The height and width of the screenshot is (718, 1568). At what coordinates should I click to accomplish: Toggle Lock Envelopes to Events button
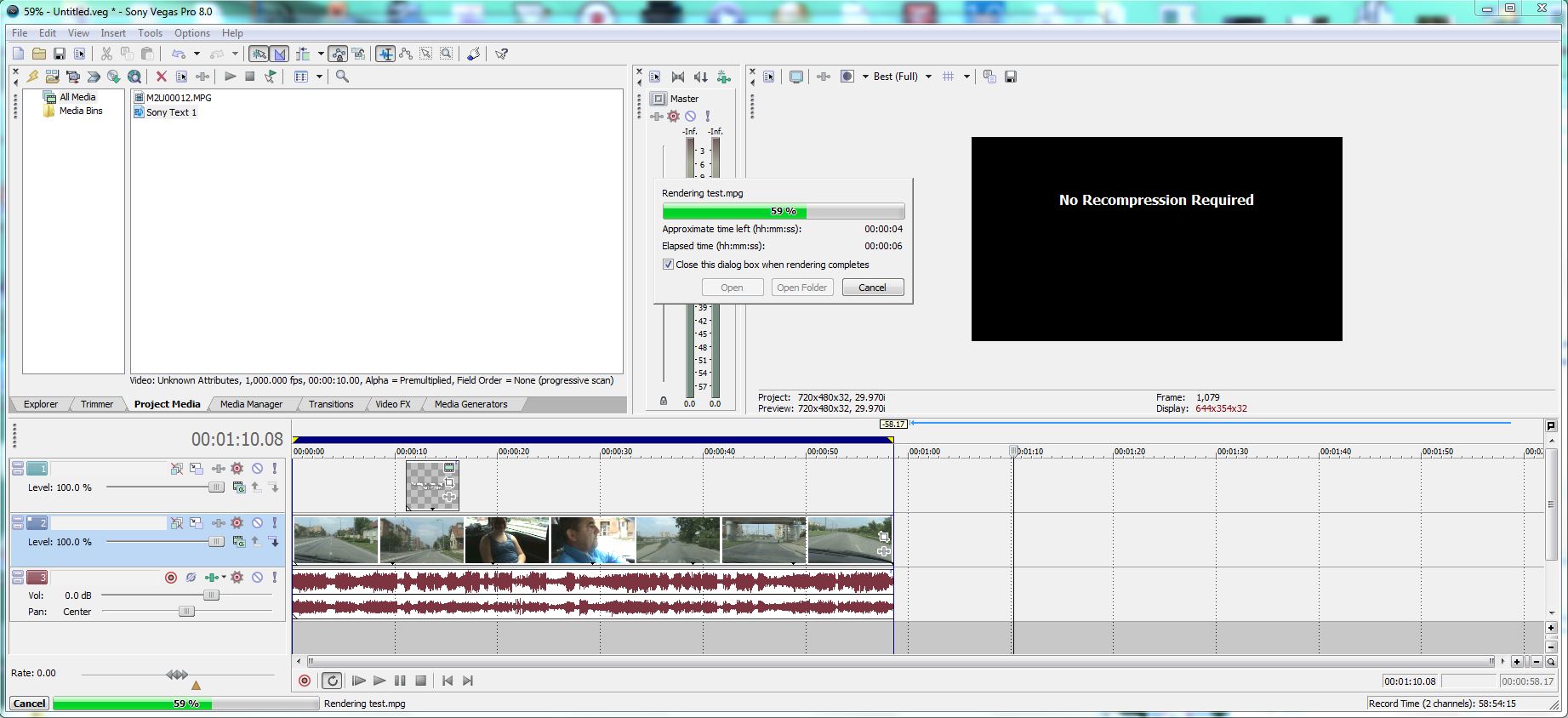tap(339, 54)
